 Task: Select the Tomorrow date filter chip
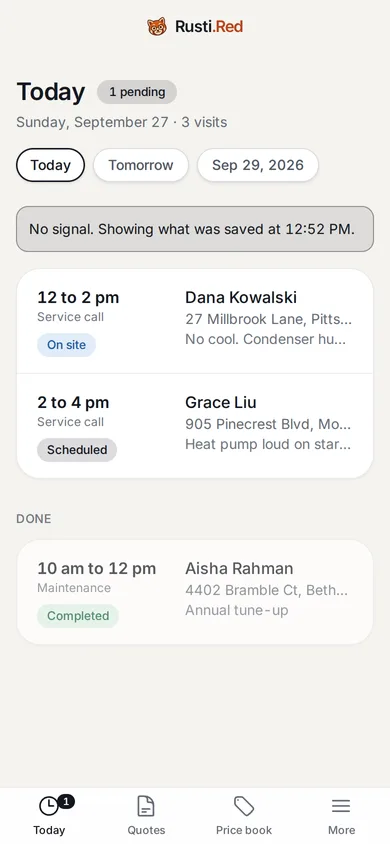141,165
